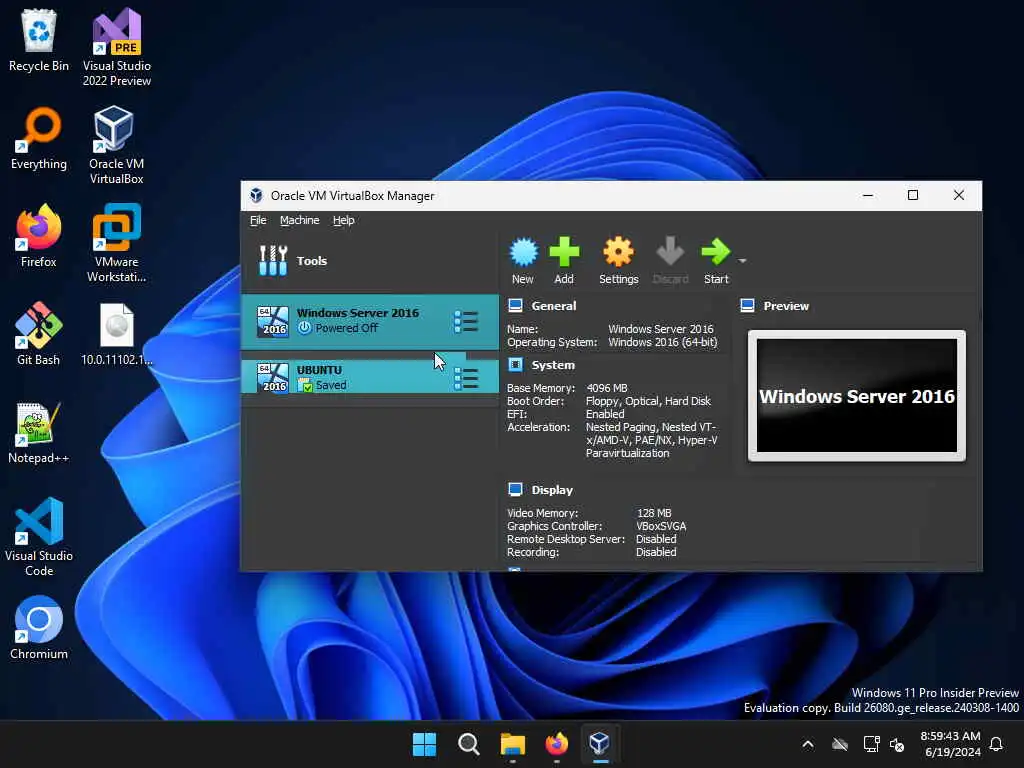
Task: Click the muted volume tray icon
Action: [x=897, y=744]
